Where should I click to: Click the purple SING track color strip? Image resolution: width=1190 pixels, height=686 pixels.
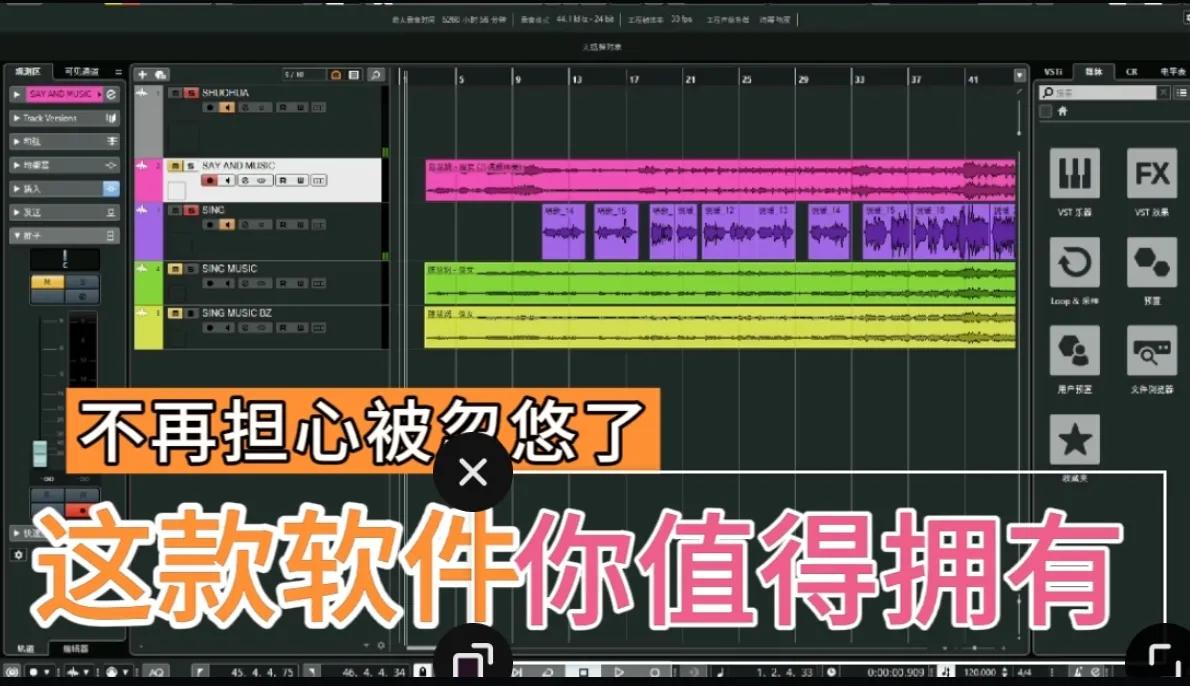pyautogui.click(x=149, y=231)
